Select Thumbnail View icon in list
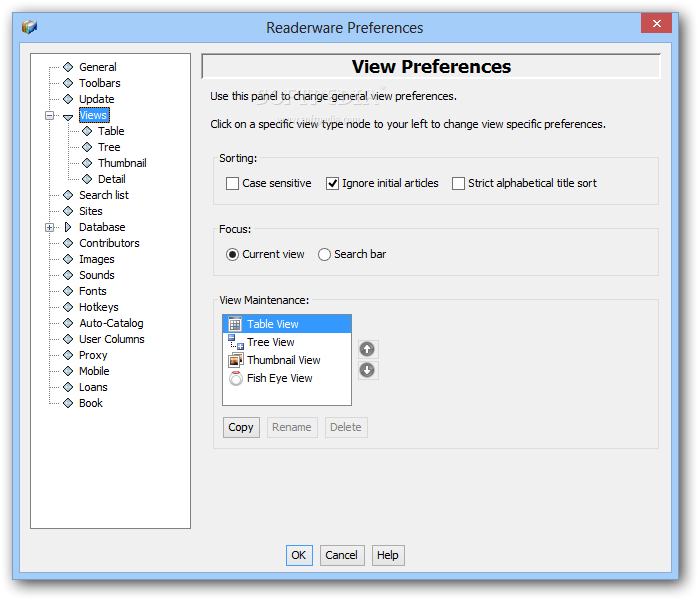 coord(236,360)
